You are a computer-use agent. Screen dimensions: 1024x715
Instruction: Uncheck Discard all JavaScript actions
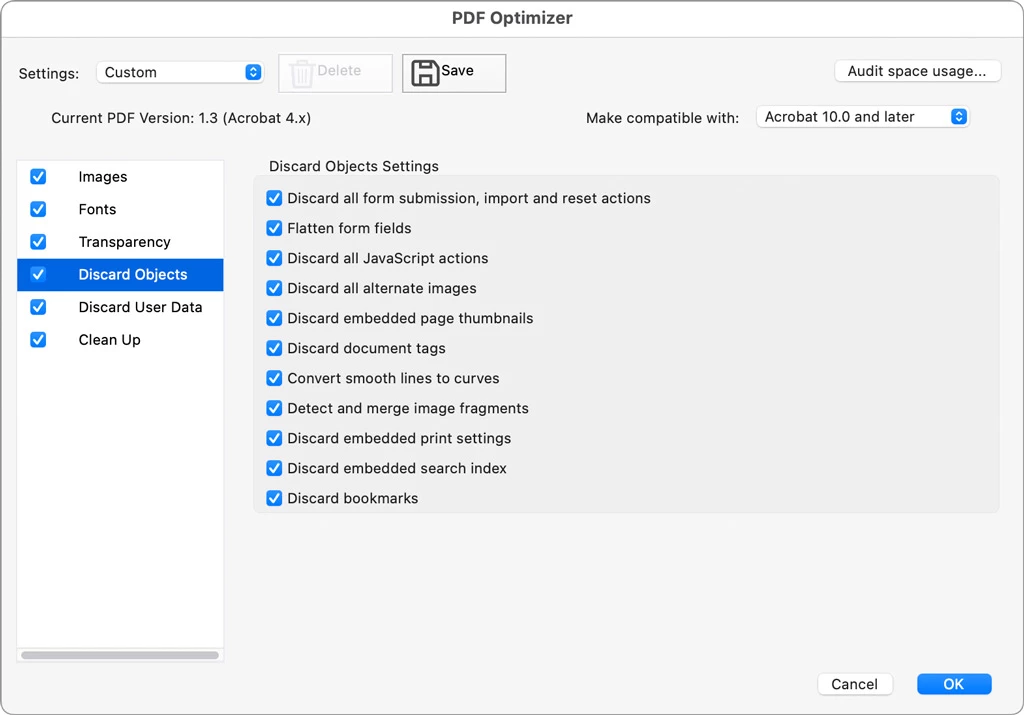click(274, 258)
